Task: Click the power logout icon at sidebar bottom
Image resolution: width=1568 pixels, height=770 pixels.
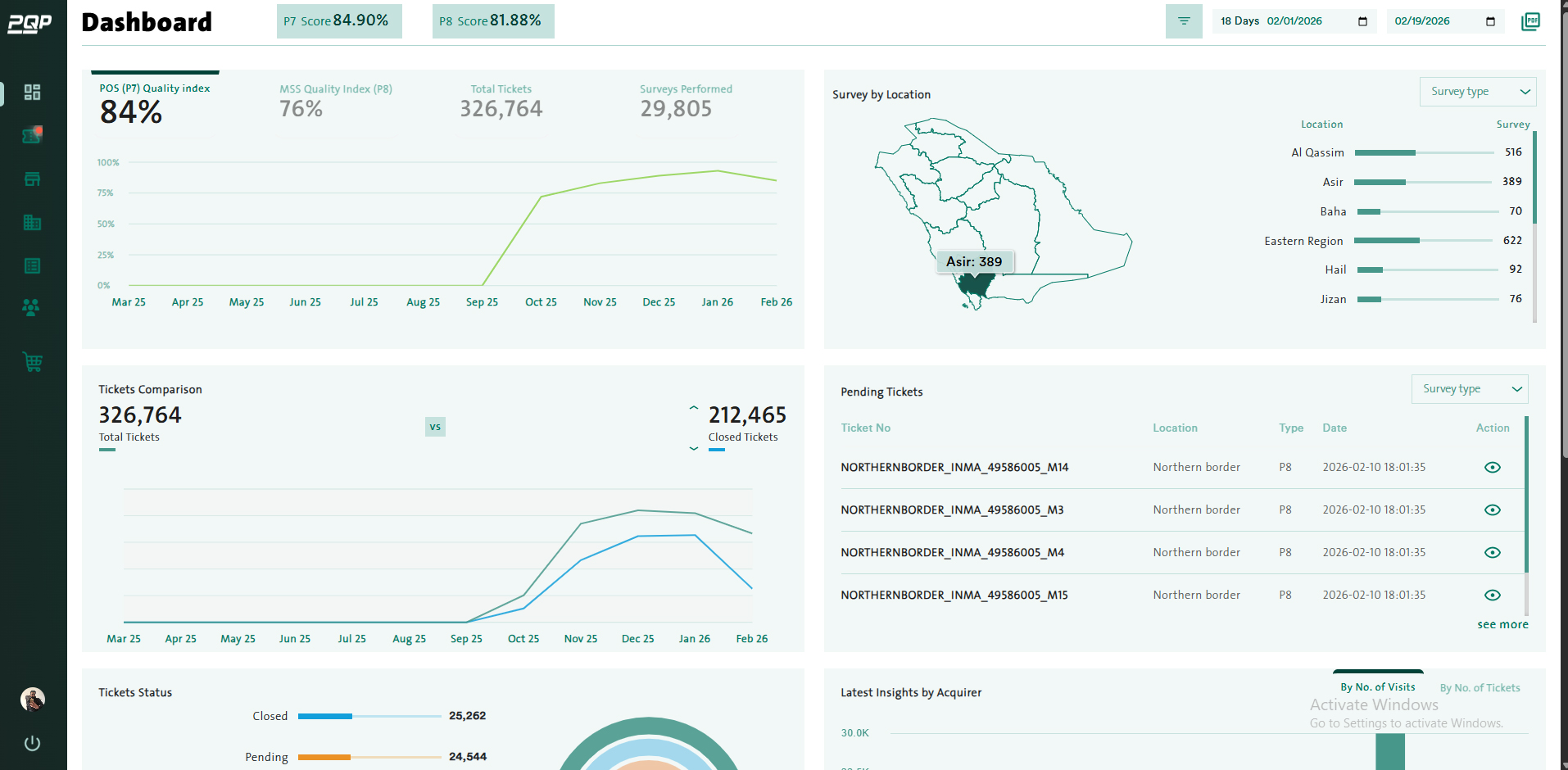Action: [x=32, y=744]
